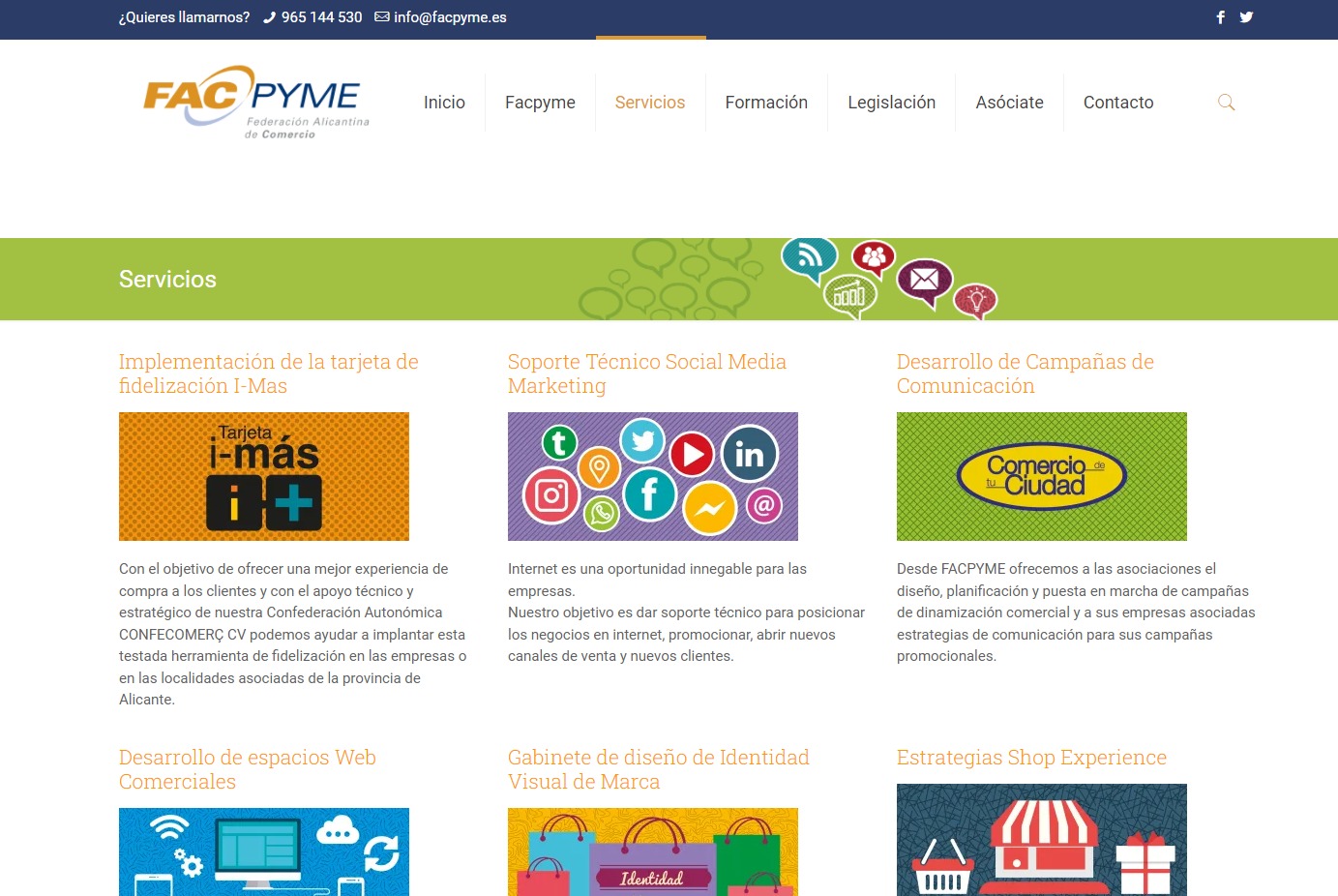Go to Inicio in the navigation menu
The width and height of the screenshot is (1338, 896).
(444, 103)
